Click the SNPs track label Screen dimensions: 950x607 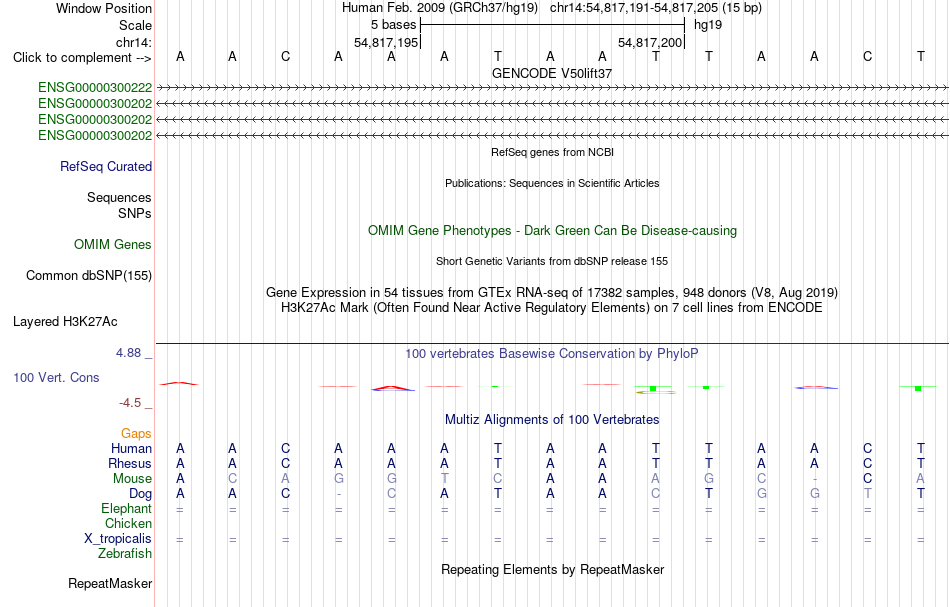[135, 213]
